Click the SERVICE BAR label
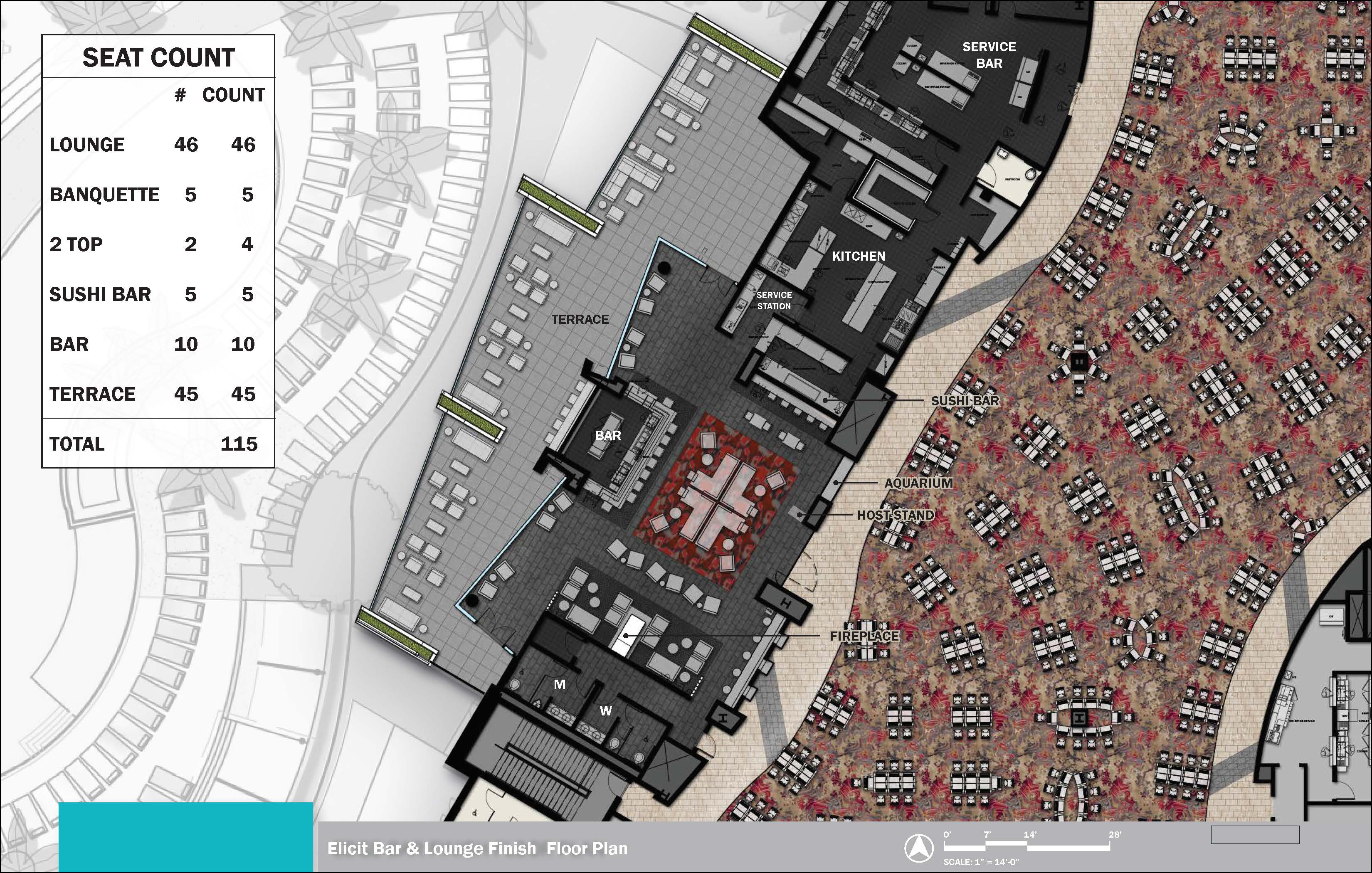This screenshot has height=873, width=1372. tap(989, 55)
